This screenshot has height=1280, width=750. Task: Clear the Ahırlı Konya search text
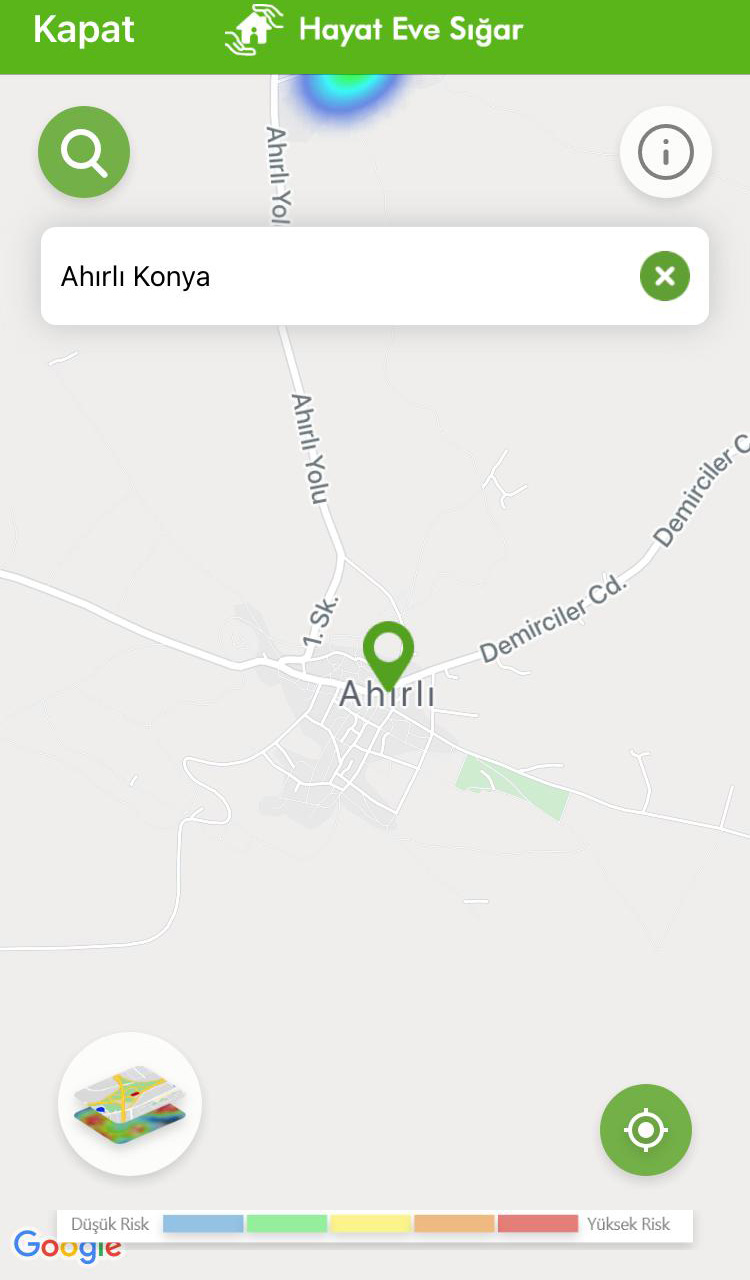coord(665,276)
